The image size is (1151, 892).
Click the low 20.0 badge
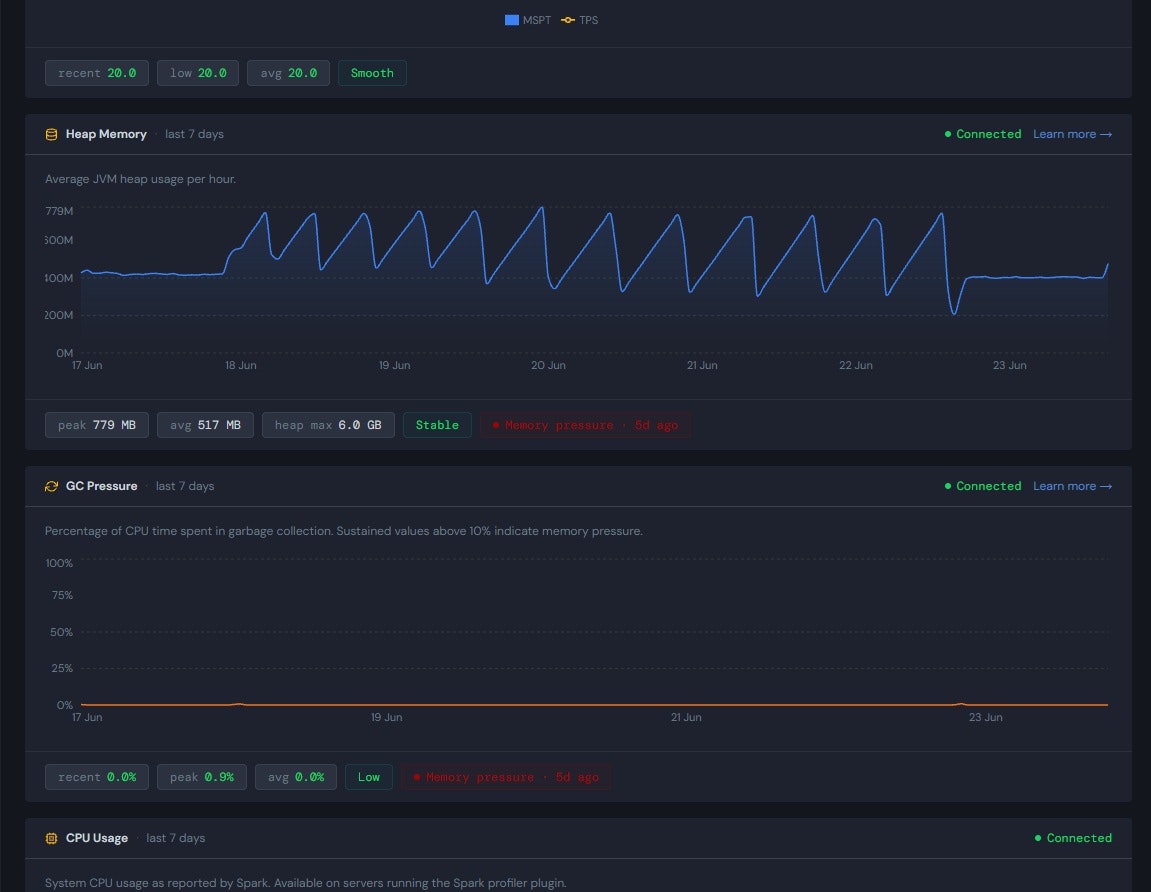[198, 73]
